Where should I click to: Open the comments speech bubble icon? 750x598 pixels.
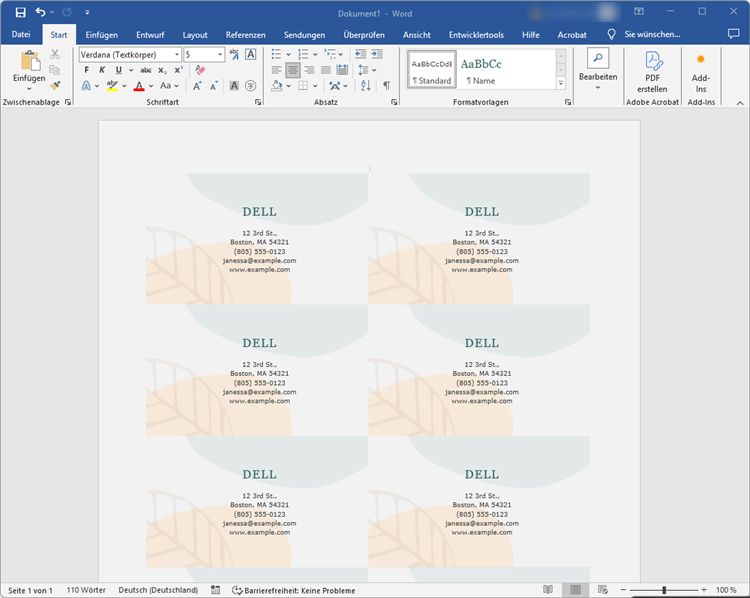733,34
